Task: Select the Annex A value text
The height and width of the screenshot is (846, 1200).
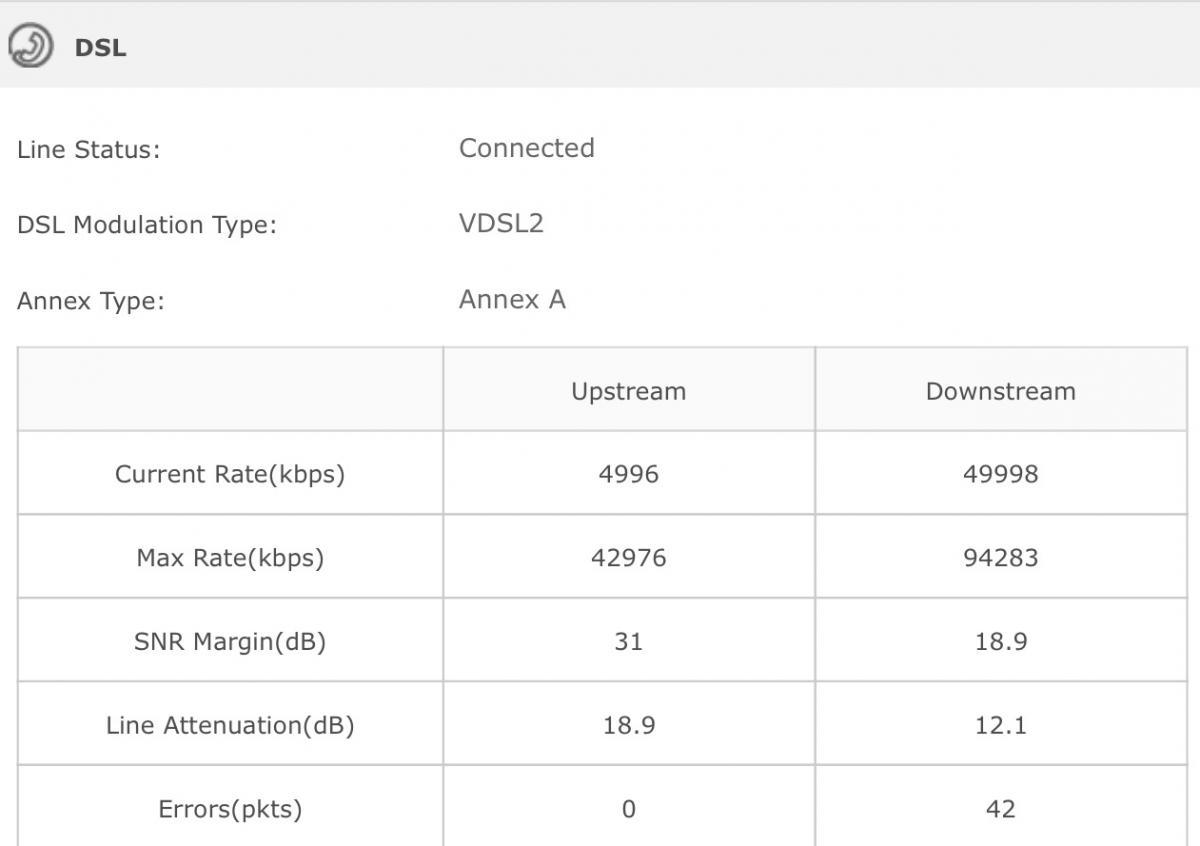Action: (512, 299)
